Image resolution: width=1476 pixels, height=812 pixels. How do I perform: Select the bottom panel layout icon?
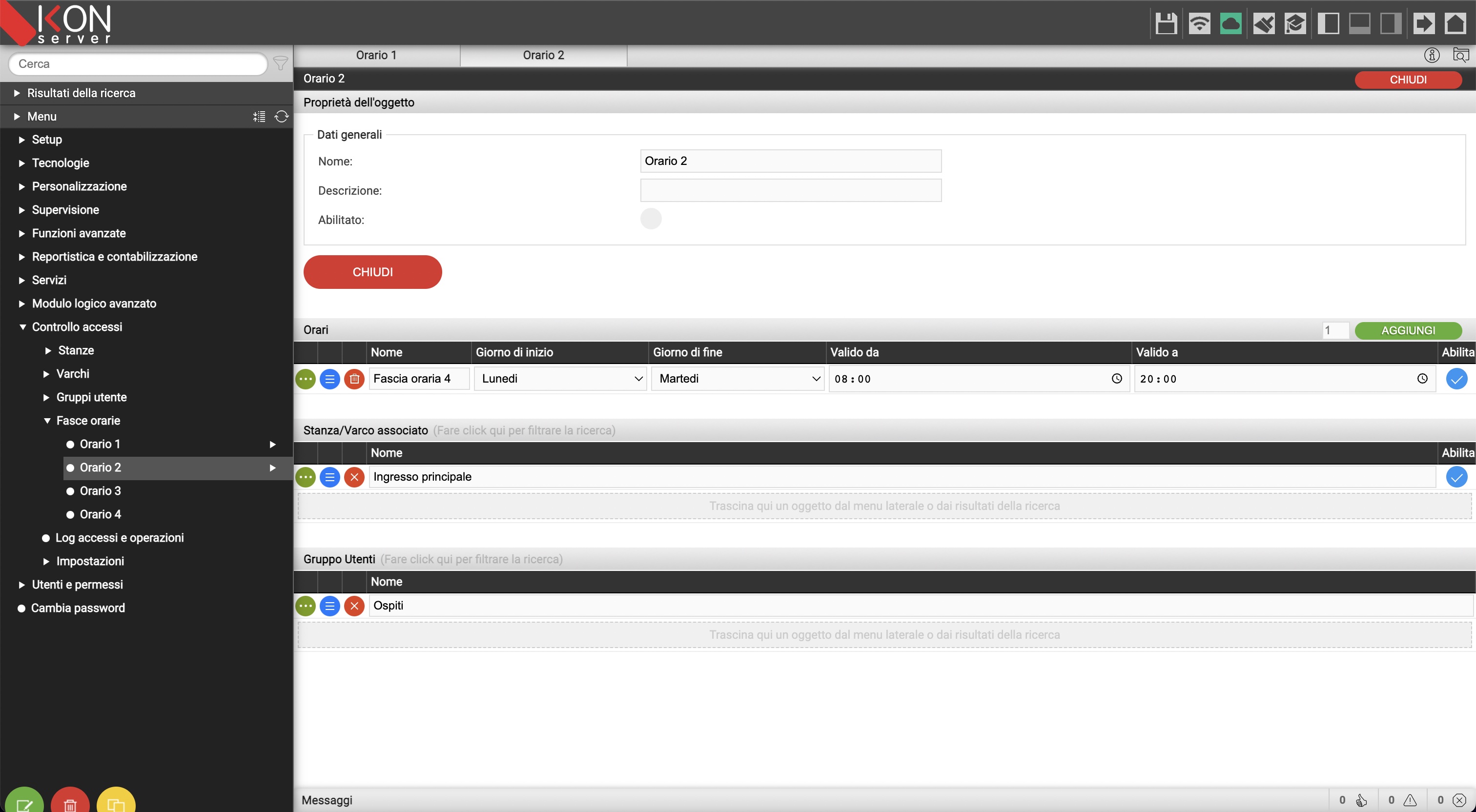click(1360, 23)
